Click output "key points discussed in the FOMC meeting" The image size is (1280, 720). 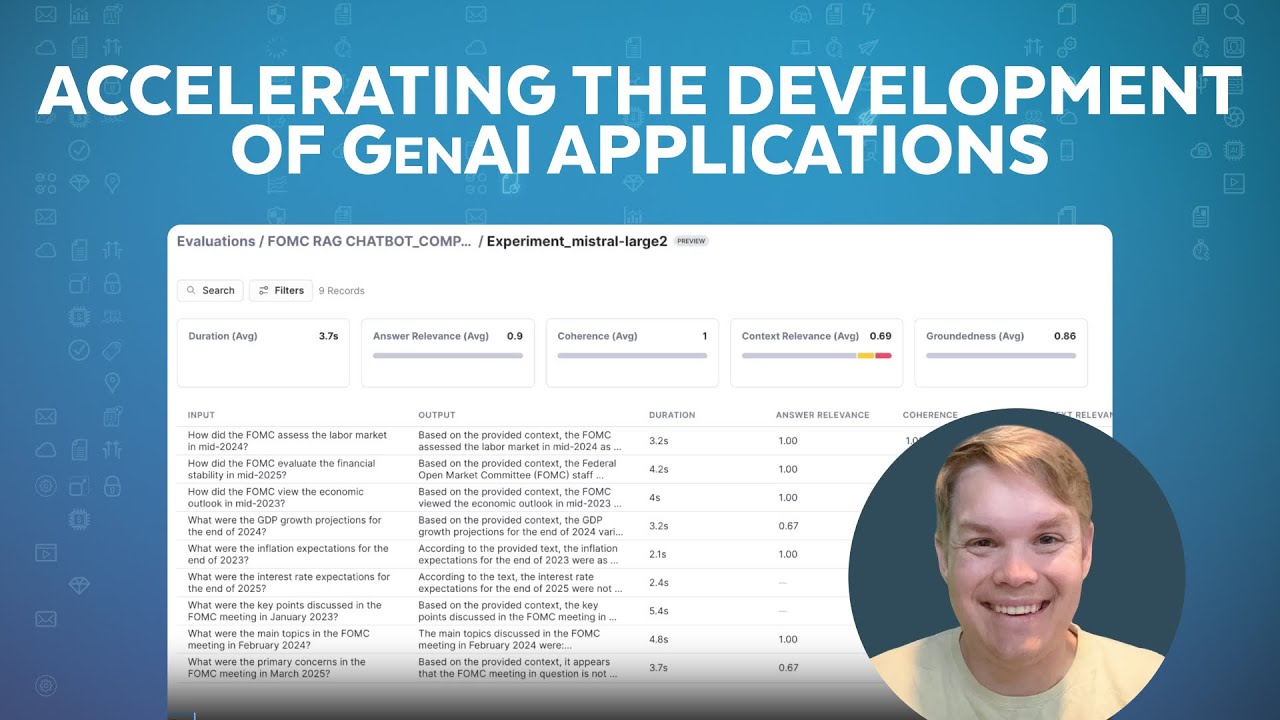click(x=518, y=611)
